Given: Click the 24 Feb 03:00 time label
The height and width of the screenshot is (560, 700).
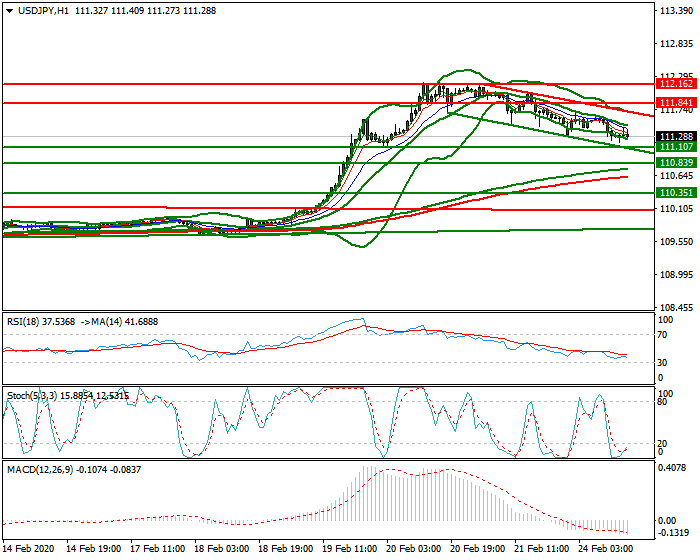Looking at the screenshot, I should coord(606,548).
